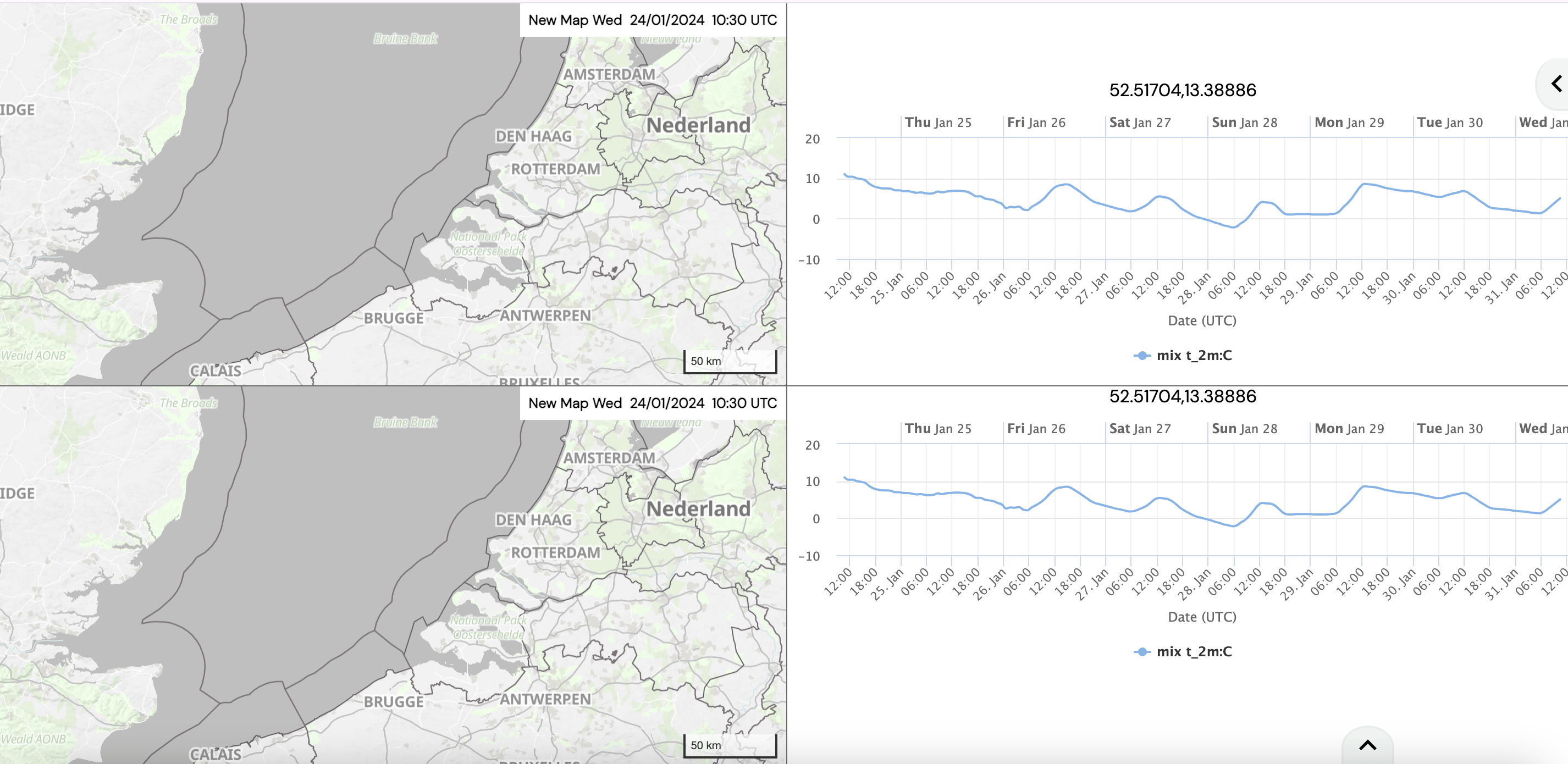Click CALAIS label on top map
The width and height of the screenshot is (1568, 764).
point(216,371)
